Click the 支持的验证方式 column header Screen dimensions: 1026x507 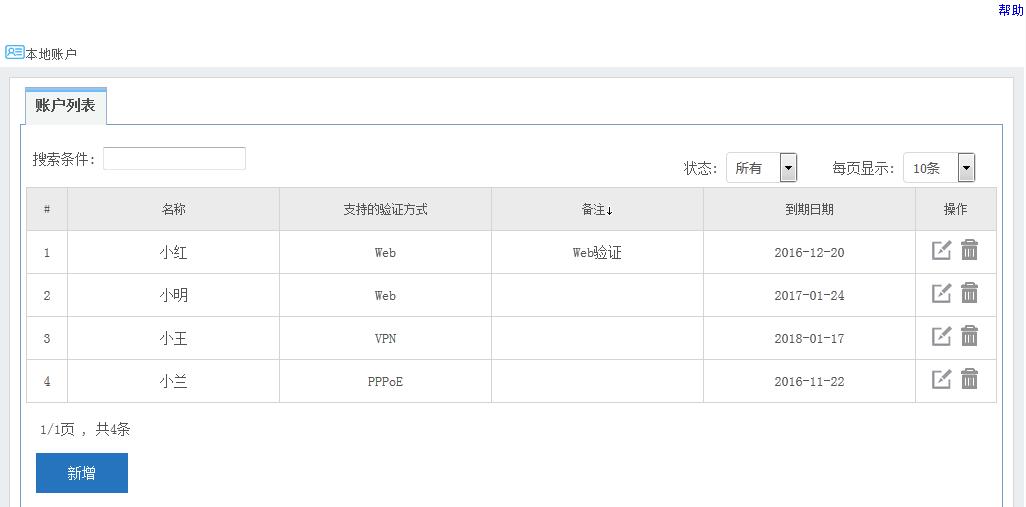coord(385,210)
